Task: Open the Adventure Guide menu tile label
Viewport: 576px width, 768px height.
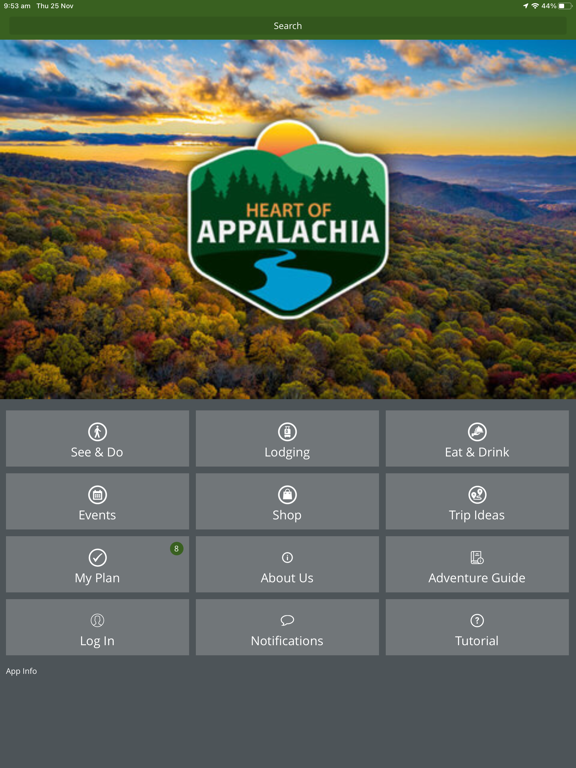Action: 477,578
